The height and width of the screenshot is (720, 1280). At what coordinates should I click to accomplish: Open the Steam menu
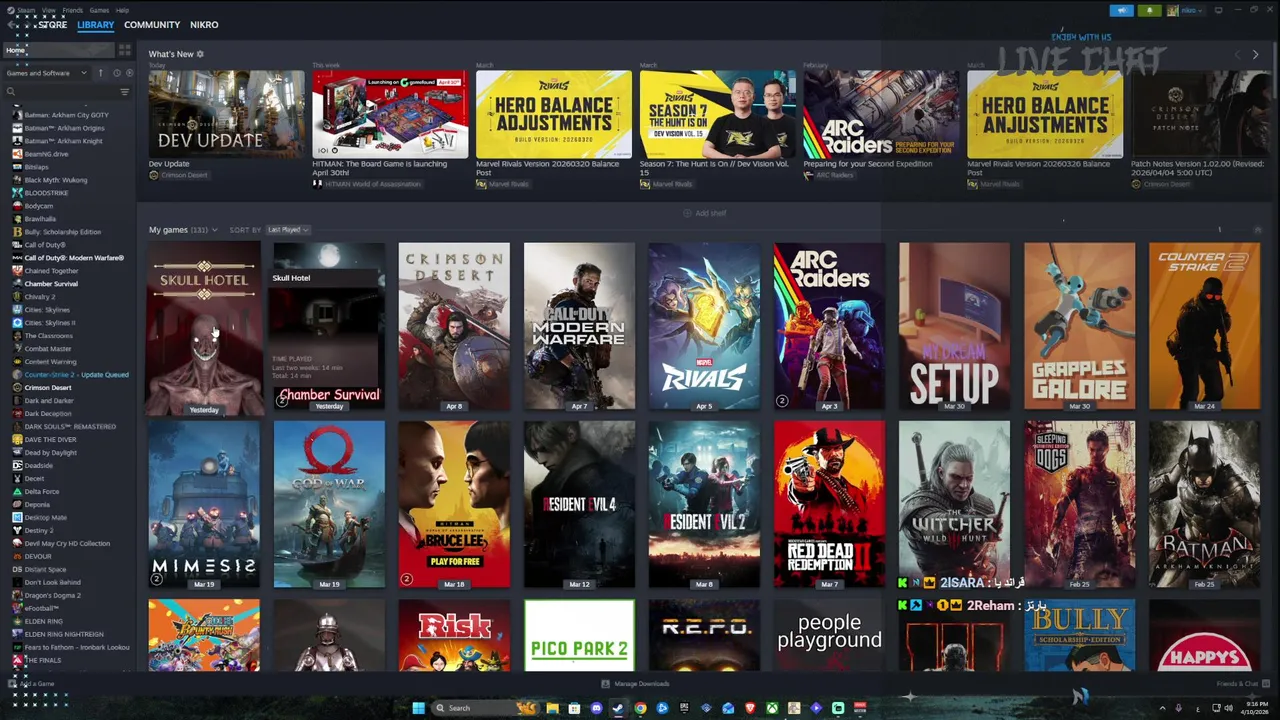pyautogui.click(x=26, y=10)
